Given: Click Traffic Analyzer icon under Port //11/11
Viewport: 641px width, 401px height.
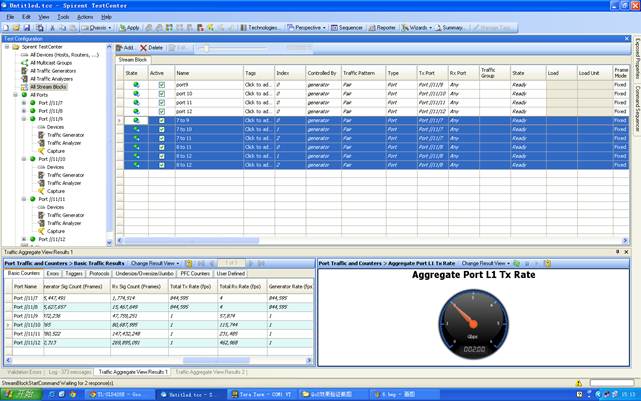Looking at the screenshot, I should [x=41, y=223].
